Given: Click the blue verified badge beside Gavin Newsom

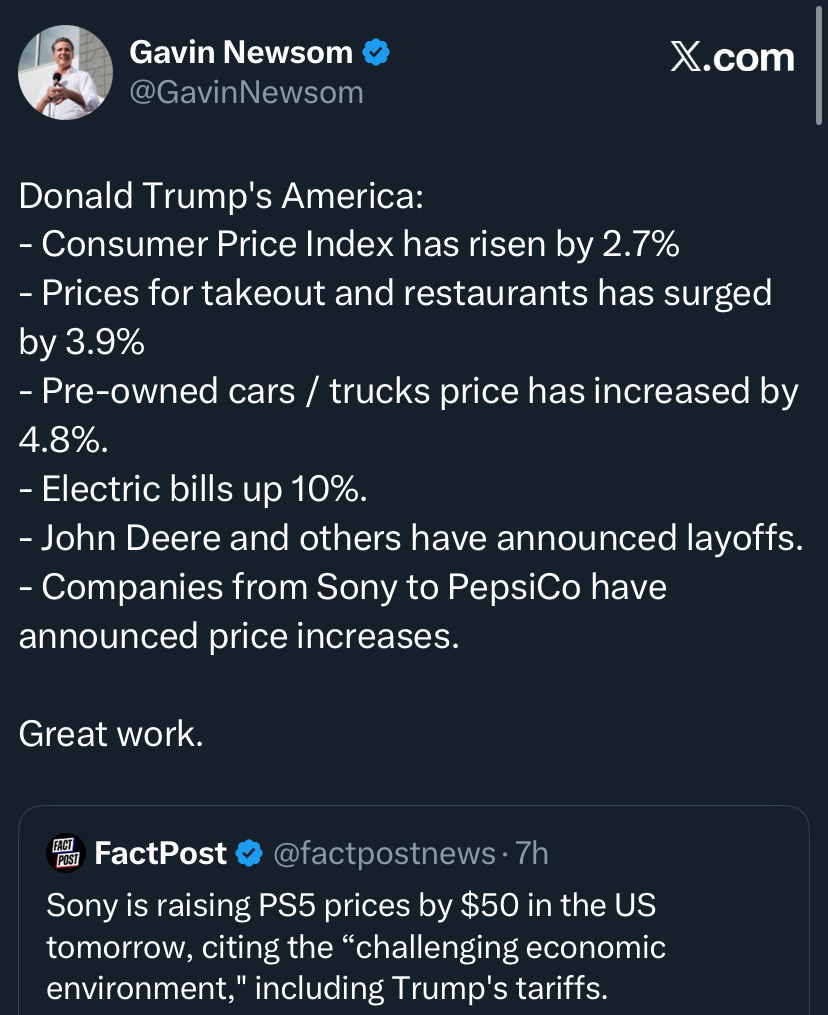Looking at the screenshot, I should click(375, 53).
